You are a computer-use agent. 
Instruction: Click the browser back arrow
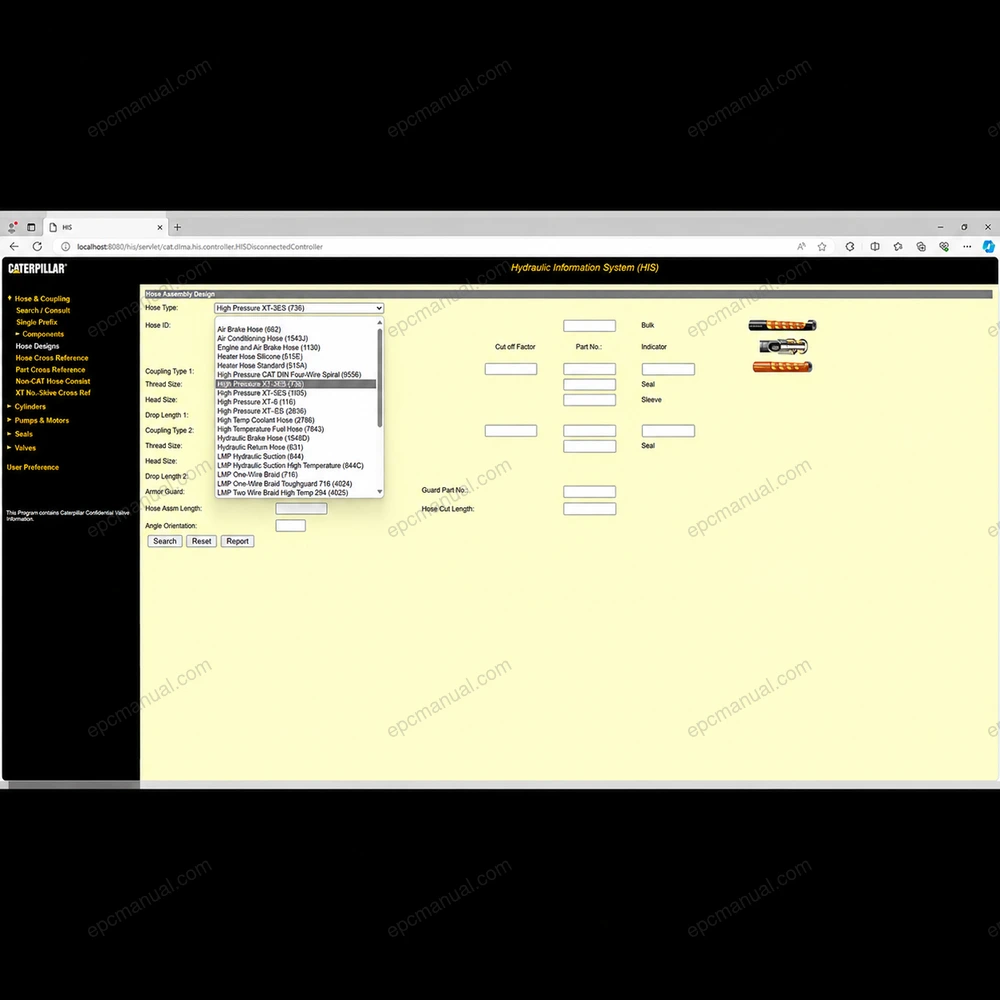click(x=14, y=247)
